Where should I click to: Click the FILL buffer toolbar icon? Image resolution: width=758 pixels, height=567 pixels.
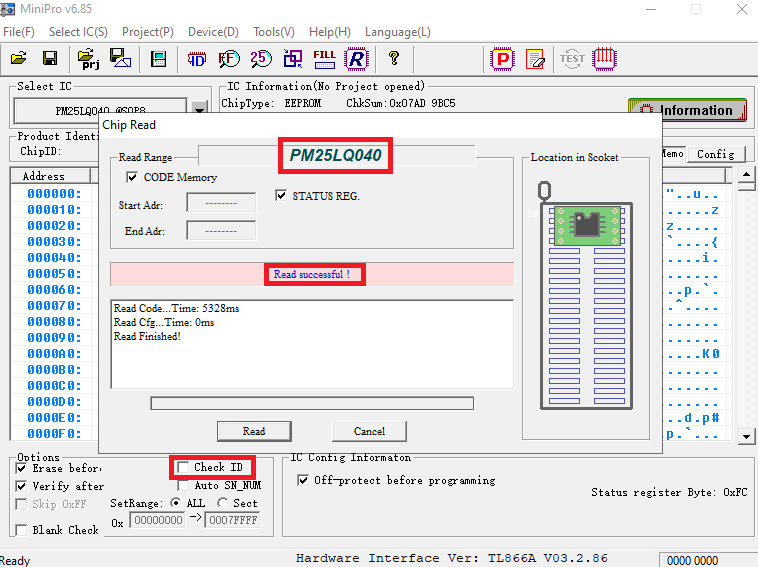324,59
